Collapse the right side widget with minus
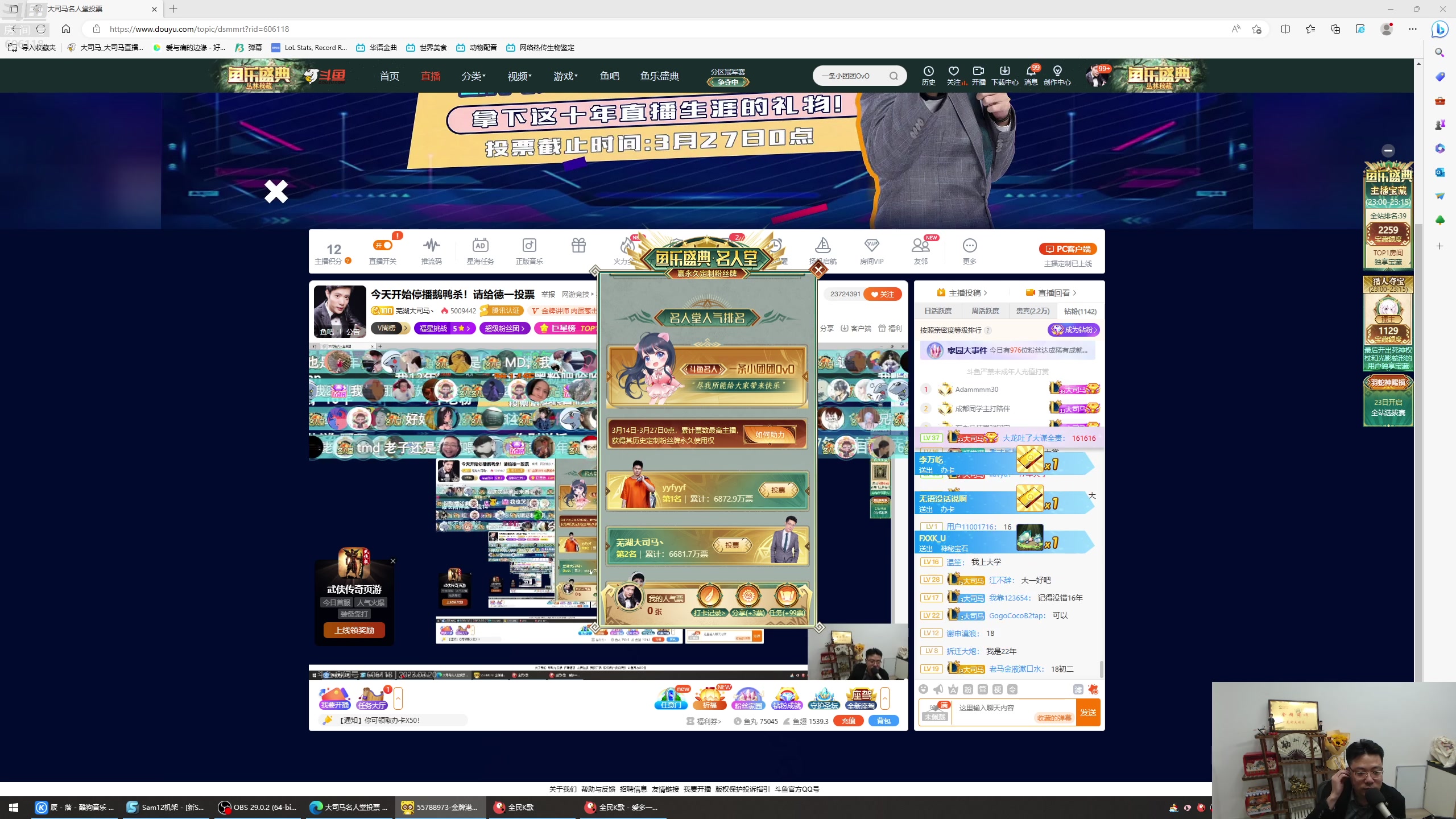The image size is (1456, 819). coord(1388,151)
